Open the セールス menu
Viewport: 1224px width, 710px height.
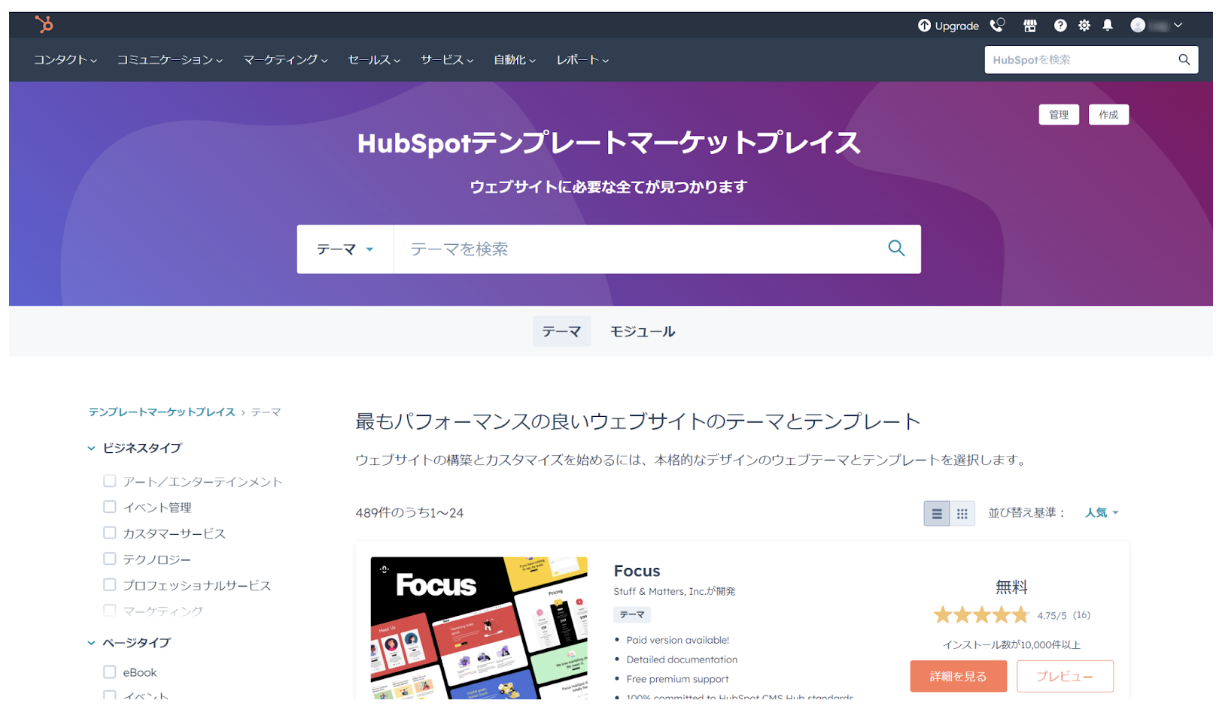click(x=374, y=60)
